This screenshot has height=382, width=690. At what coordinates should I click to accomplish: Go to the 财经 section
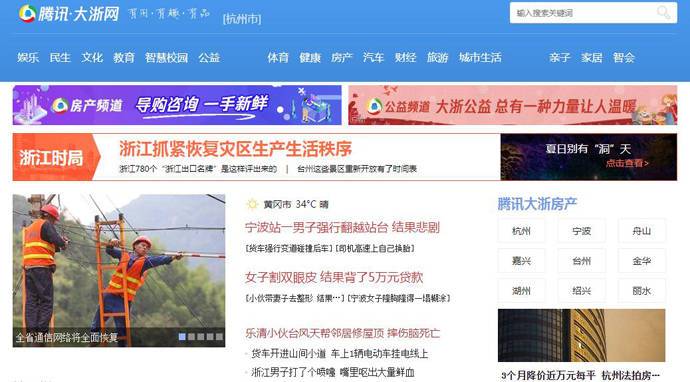coord(405,58)
